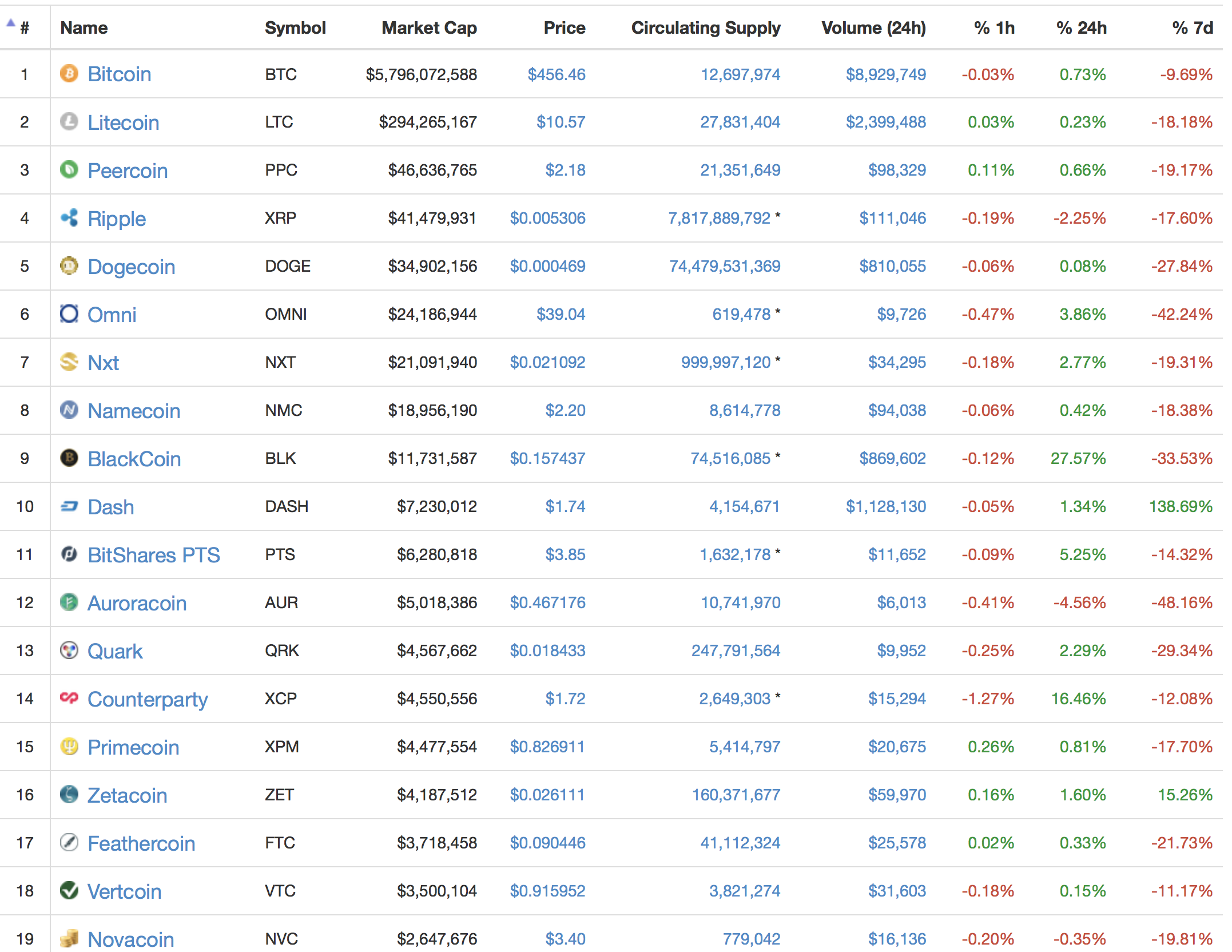
Task: Click Dash 7d change 138.69%
Action: point(1181,506)
